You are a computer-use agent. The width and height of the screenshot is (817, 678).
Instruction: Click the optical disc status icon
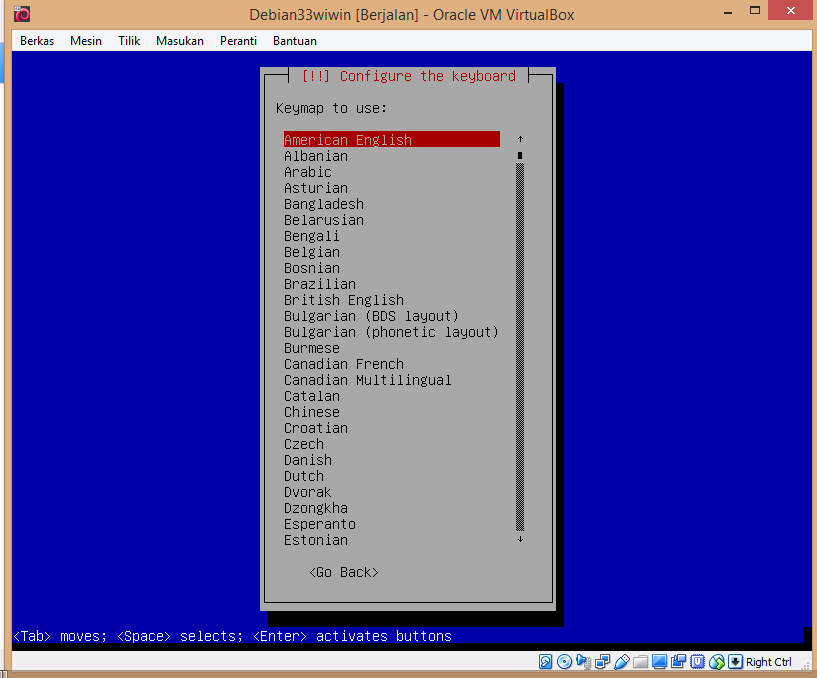tap(564, 662)
